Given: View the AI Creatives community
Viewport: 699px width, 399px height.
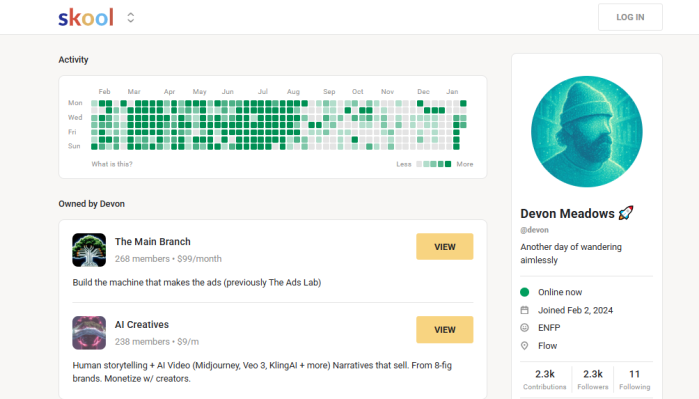Looking at the screenshot, I should pos(444,329).
